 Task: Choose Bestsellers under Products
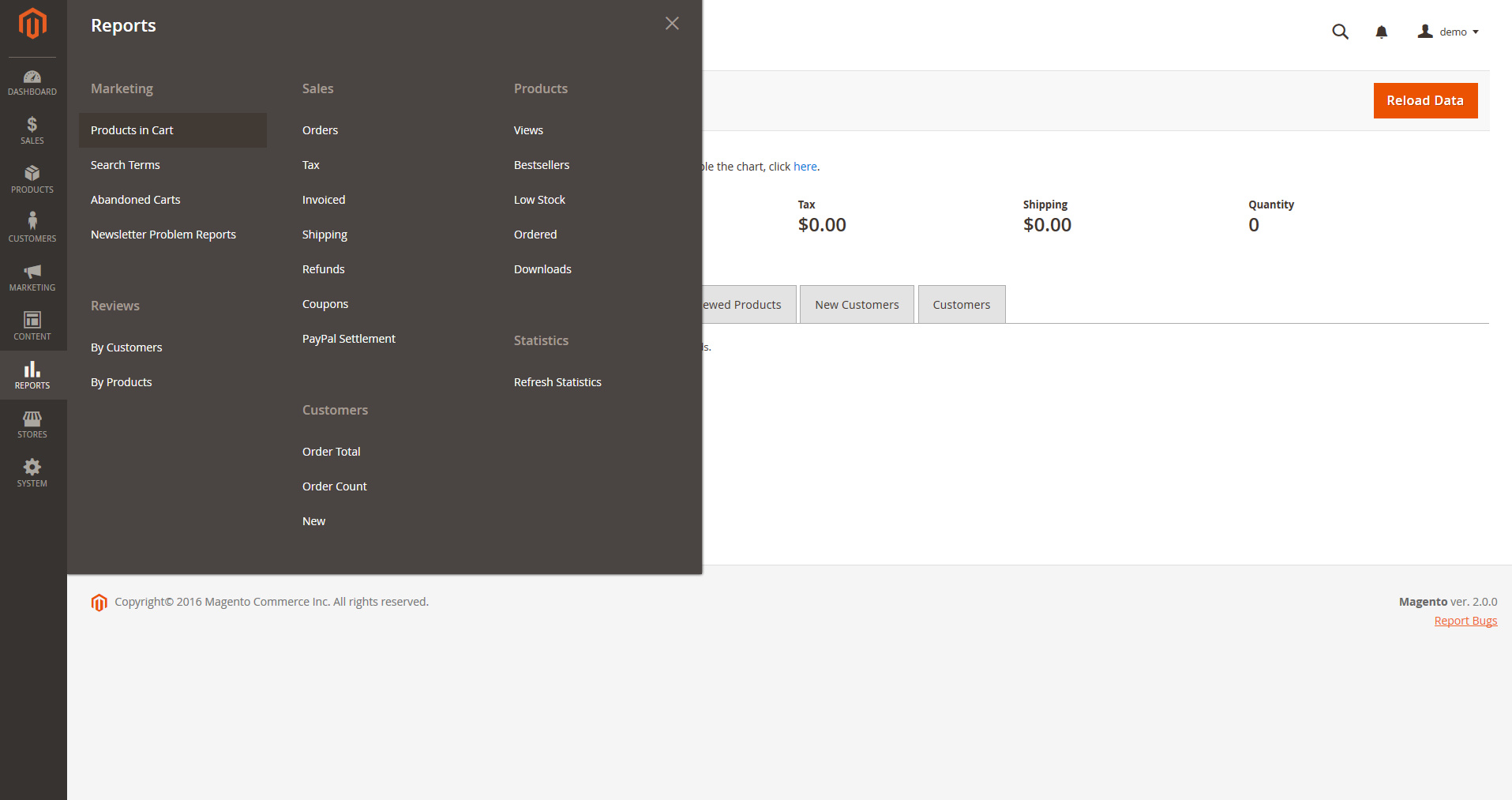(542, 165)
